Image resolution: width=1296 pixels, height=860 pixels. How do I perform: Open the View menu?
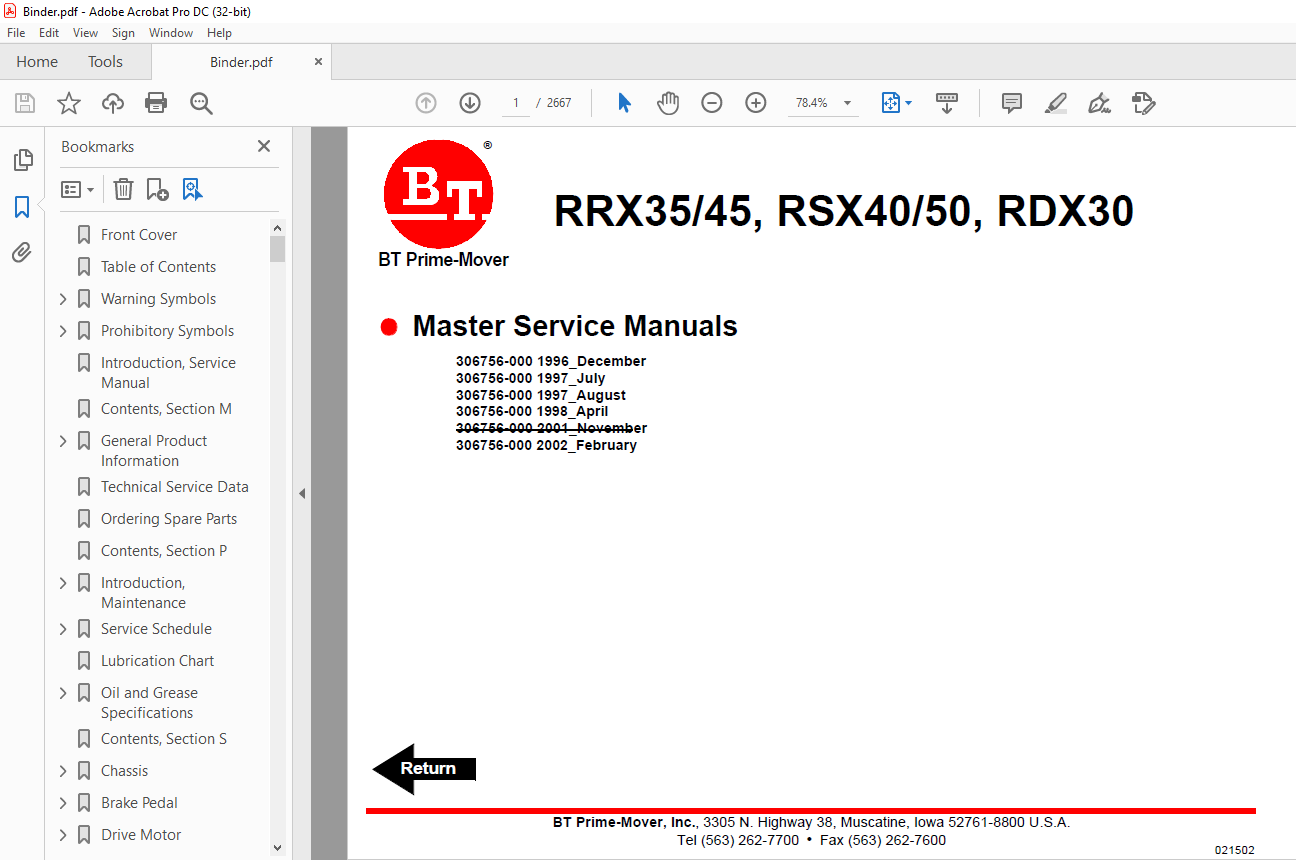pos(85,33)
